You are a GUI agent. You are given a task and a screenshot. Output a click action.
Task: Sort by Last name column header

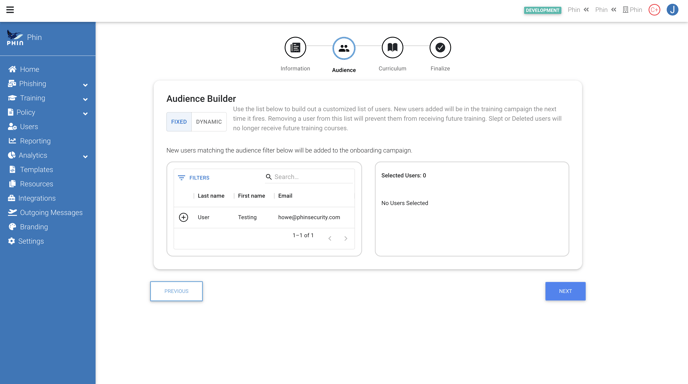coord(211,196)
